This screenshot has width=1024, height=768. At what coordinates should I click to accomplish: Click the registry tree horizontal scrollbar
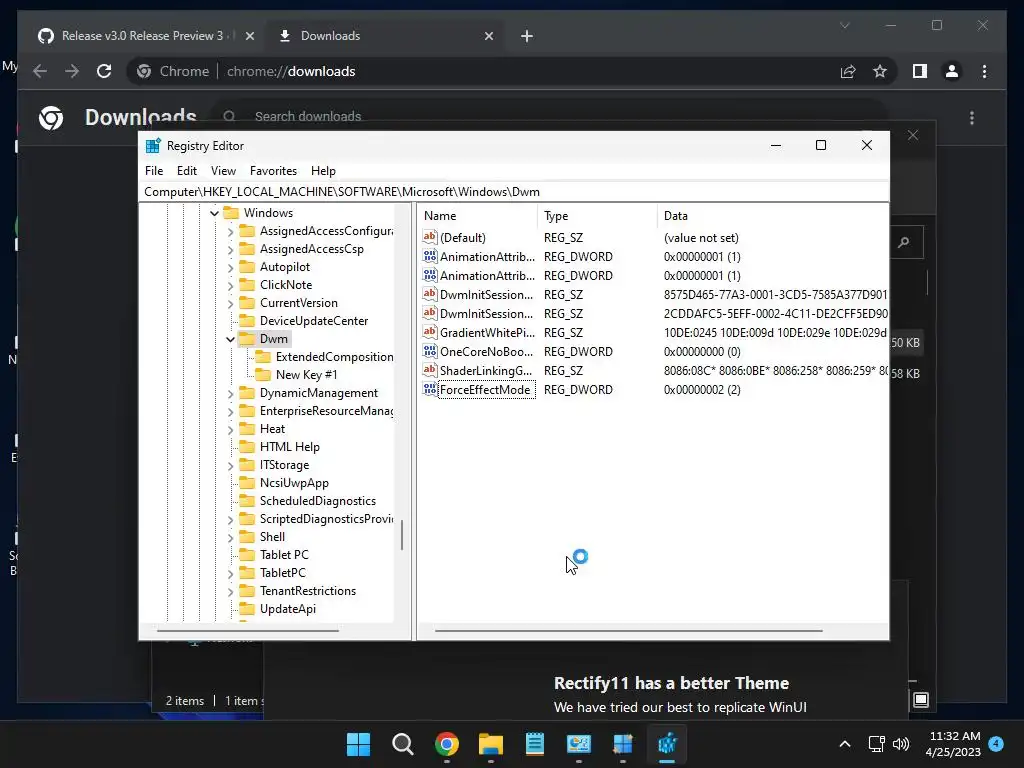tap(248, 631)
